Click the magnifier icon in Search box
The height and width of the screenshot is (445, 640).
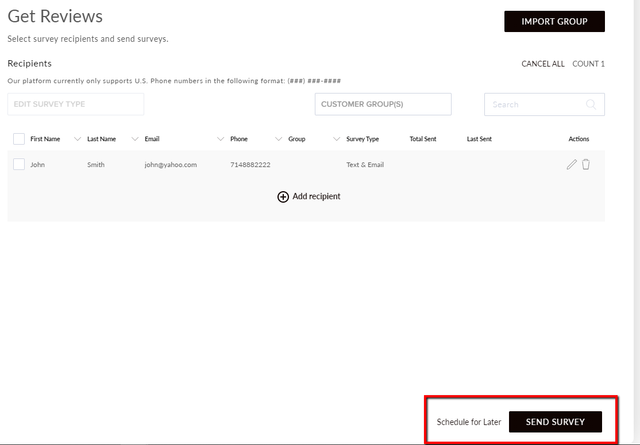pos(591,105)
